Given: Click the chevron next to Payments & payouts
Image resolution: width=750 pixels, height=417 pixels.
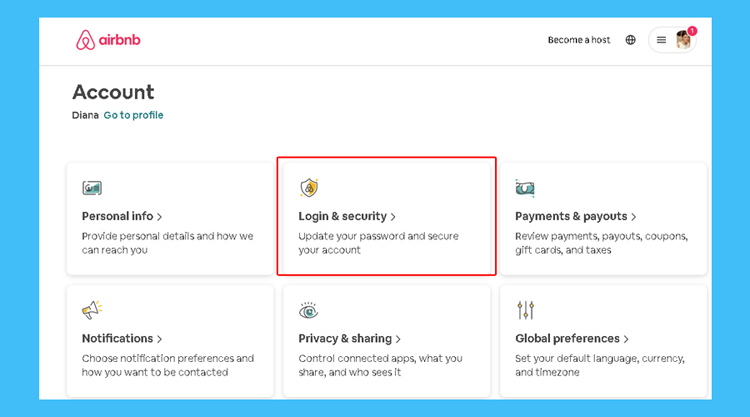Looking at the screenshot, I should pos(633,217).
